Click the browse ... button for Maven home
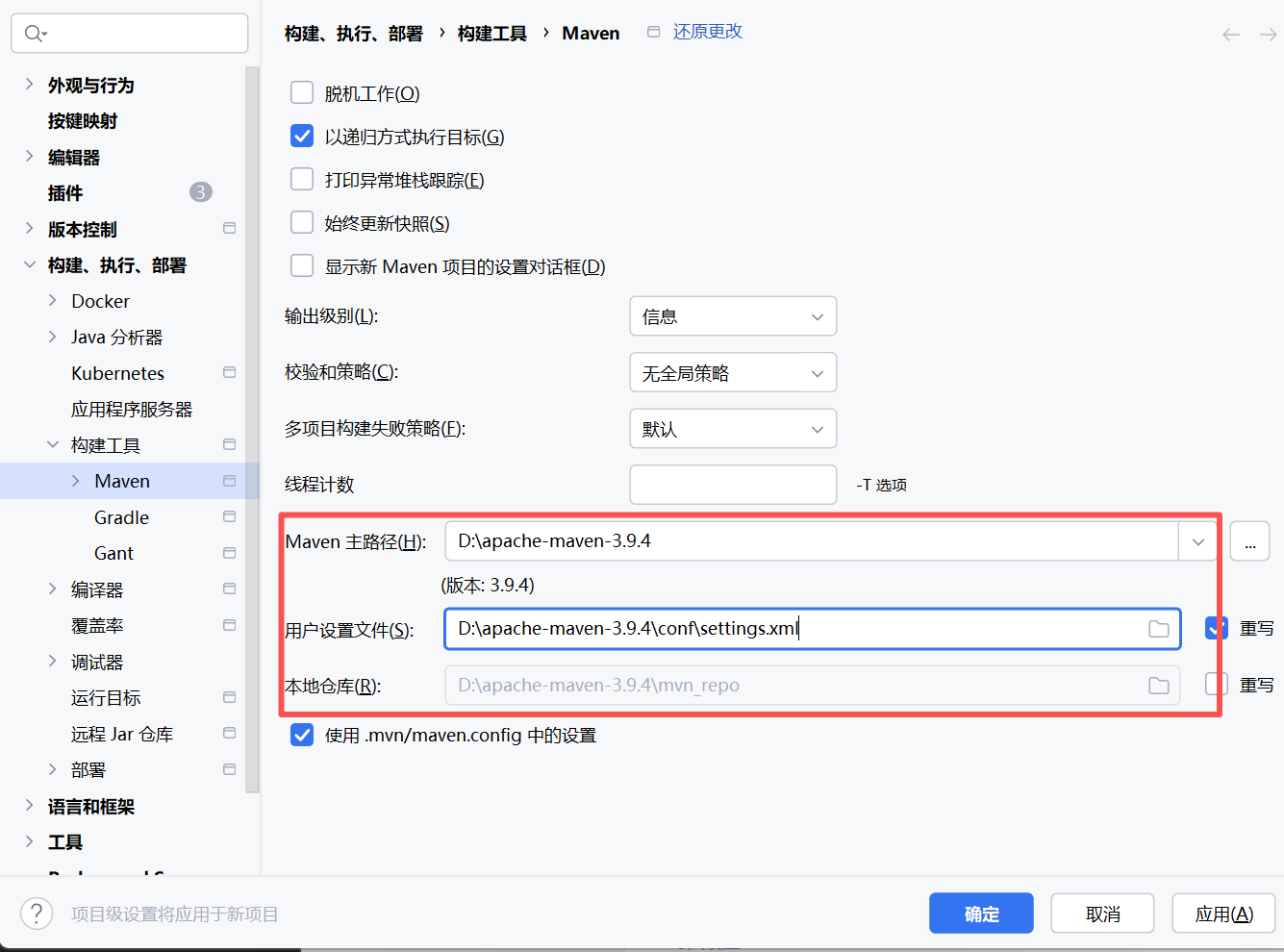This screenshot has width=1284, height=952. coord(1249,541)
